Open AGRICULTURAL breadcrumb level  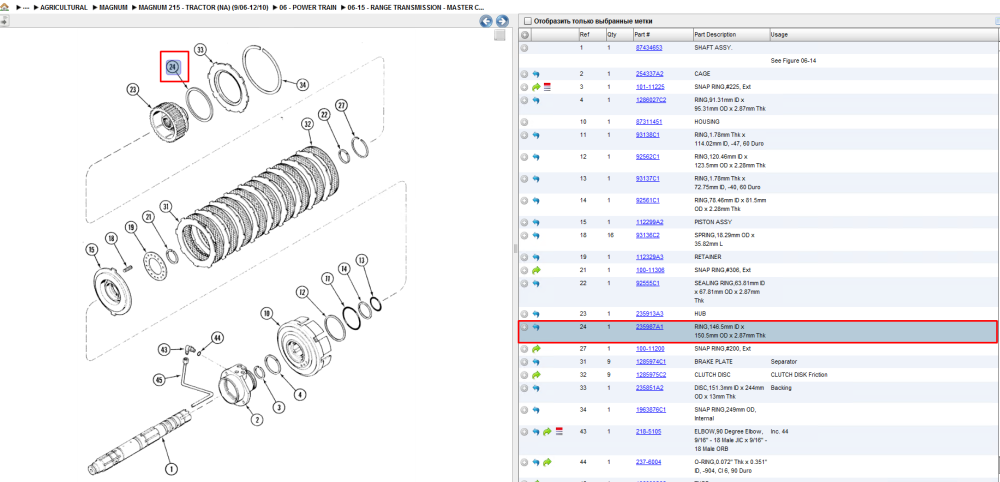coord(64,8)
